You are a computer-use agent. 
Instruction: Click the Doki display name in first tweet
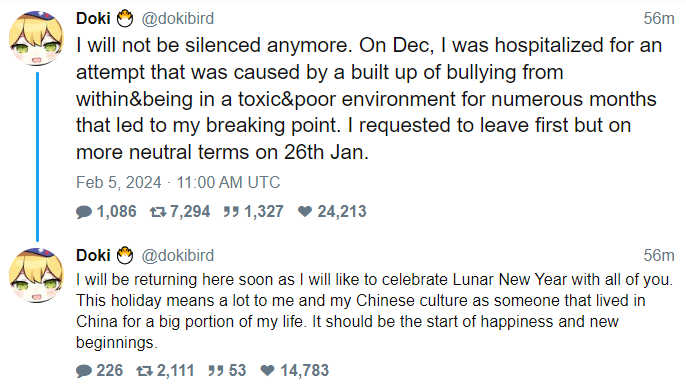coord(93,18)
